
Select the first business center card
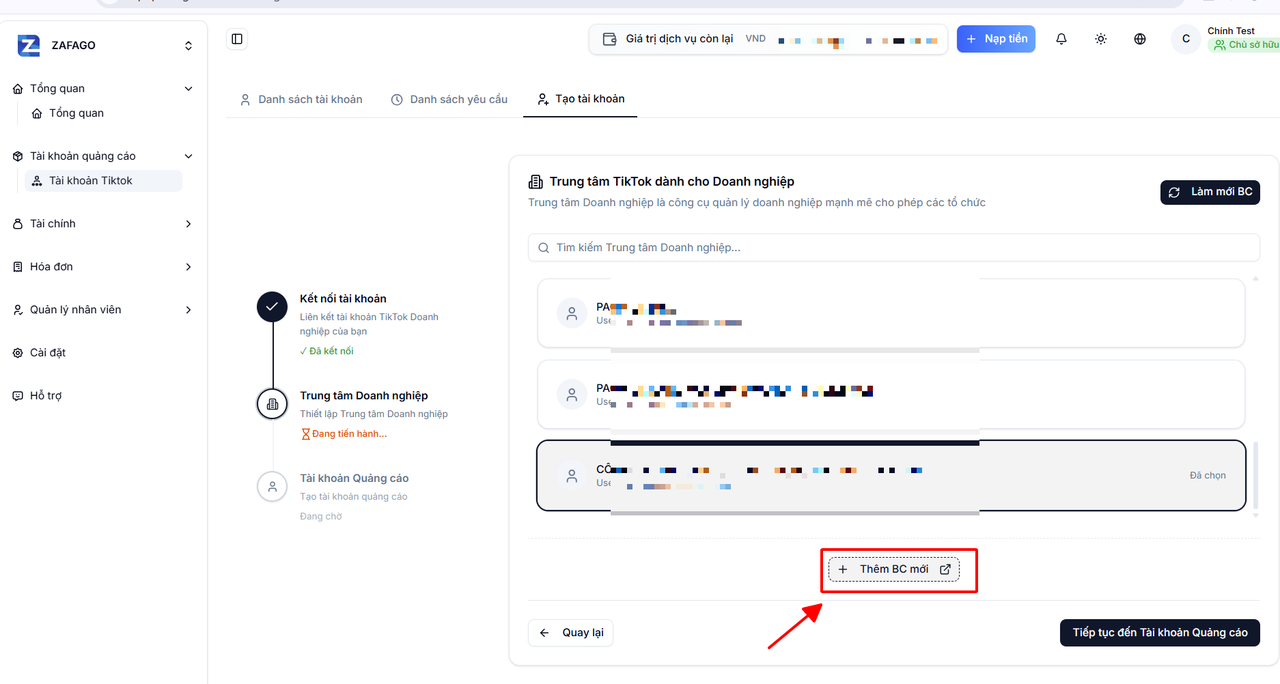[891, 313]
